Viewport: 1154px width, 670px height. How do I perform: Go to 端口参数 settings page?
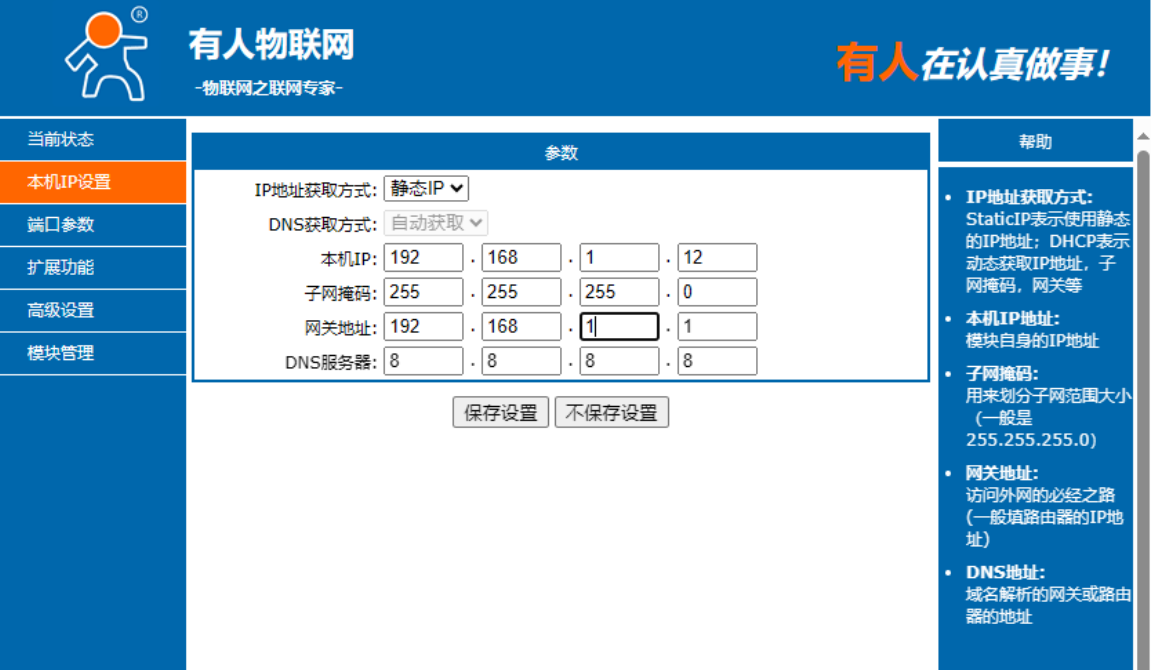pyautogui.click(x=92, y=225)
